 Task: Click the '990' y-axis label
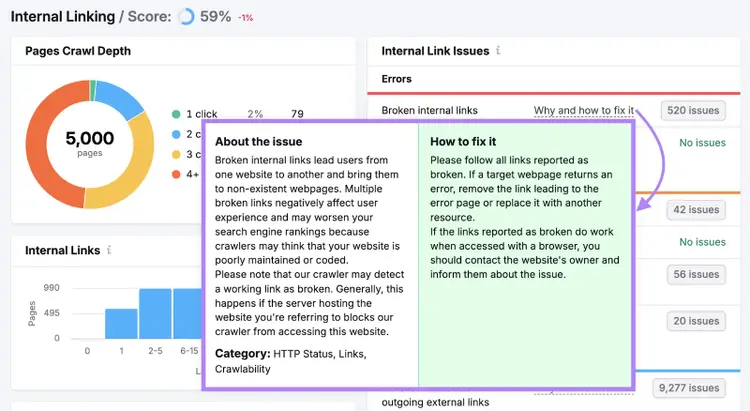tap(51, 288)
